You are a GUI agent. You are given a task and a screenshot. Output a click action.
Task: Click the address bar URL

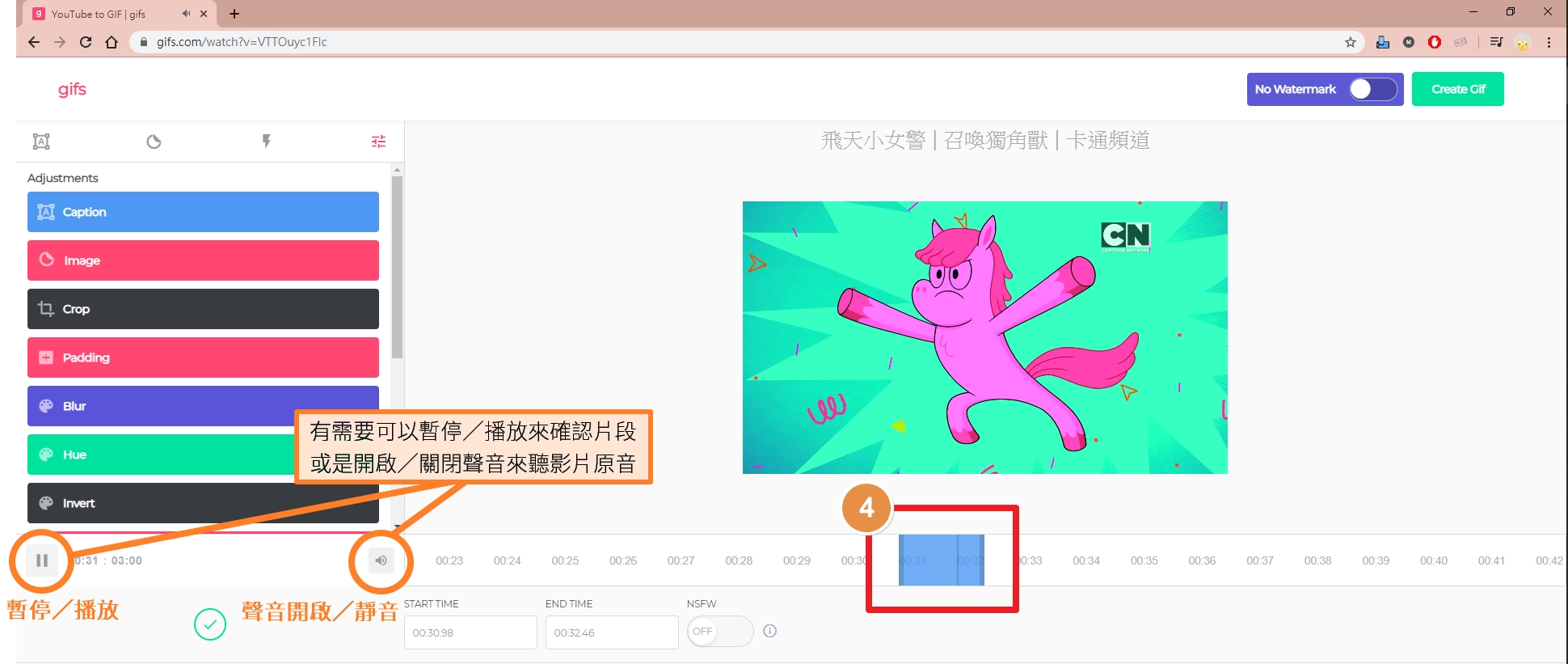tap(242, 42)
